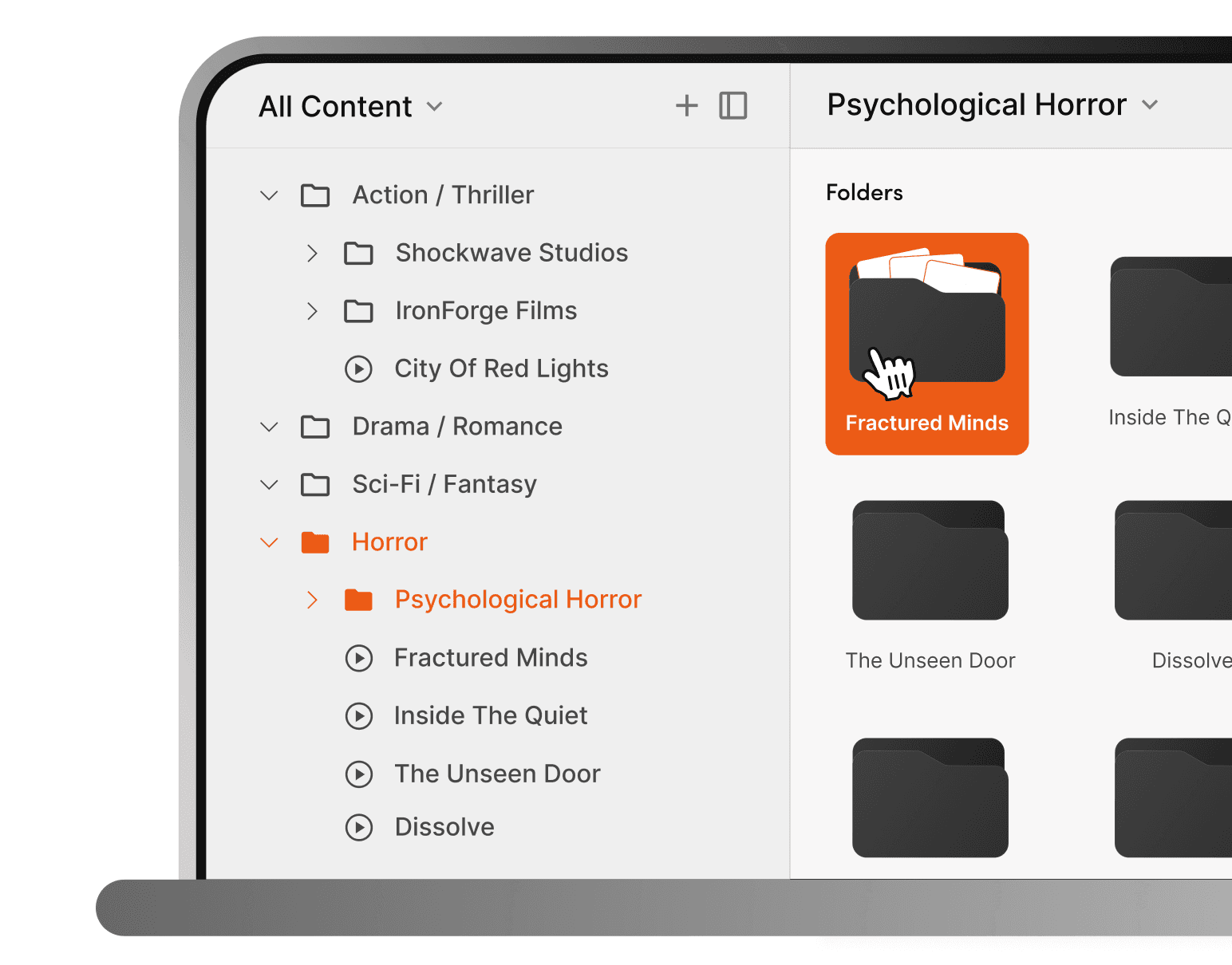Image resolution: width=1232 pixels, height=965 pixels.
Task: Open The Unseen Door folder thumbnail
Action: pos(930,560)
